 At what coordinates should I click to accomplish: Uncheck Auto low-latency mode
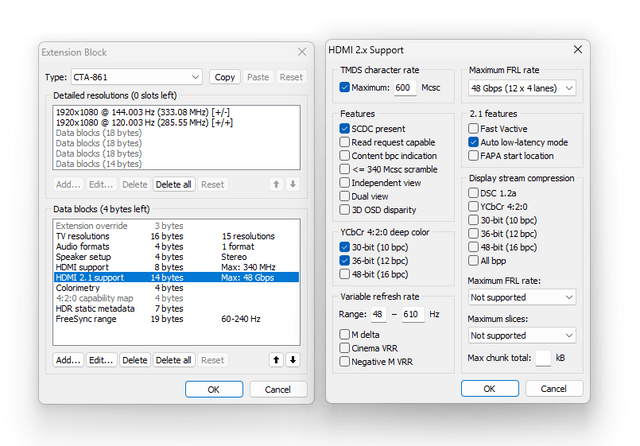pos(473,142)
